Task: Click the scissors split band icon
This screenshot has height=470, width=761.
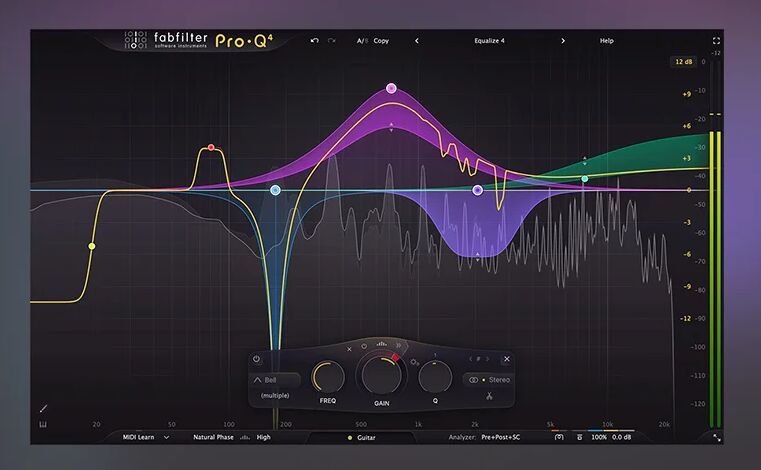Action: point(490,396)
